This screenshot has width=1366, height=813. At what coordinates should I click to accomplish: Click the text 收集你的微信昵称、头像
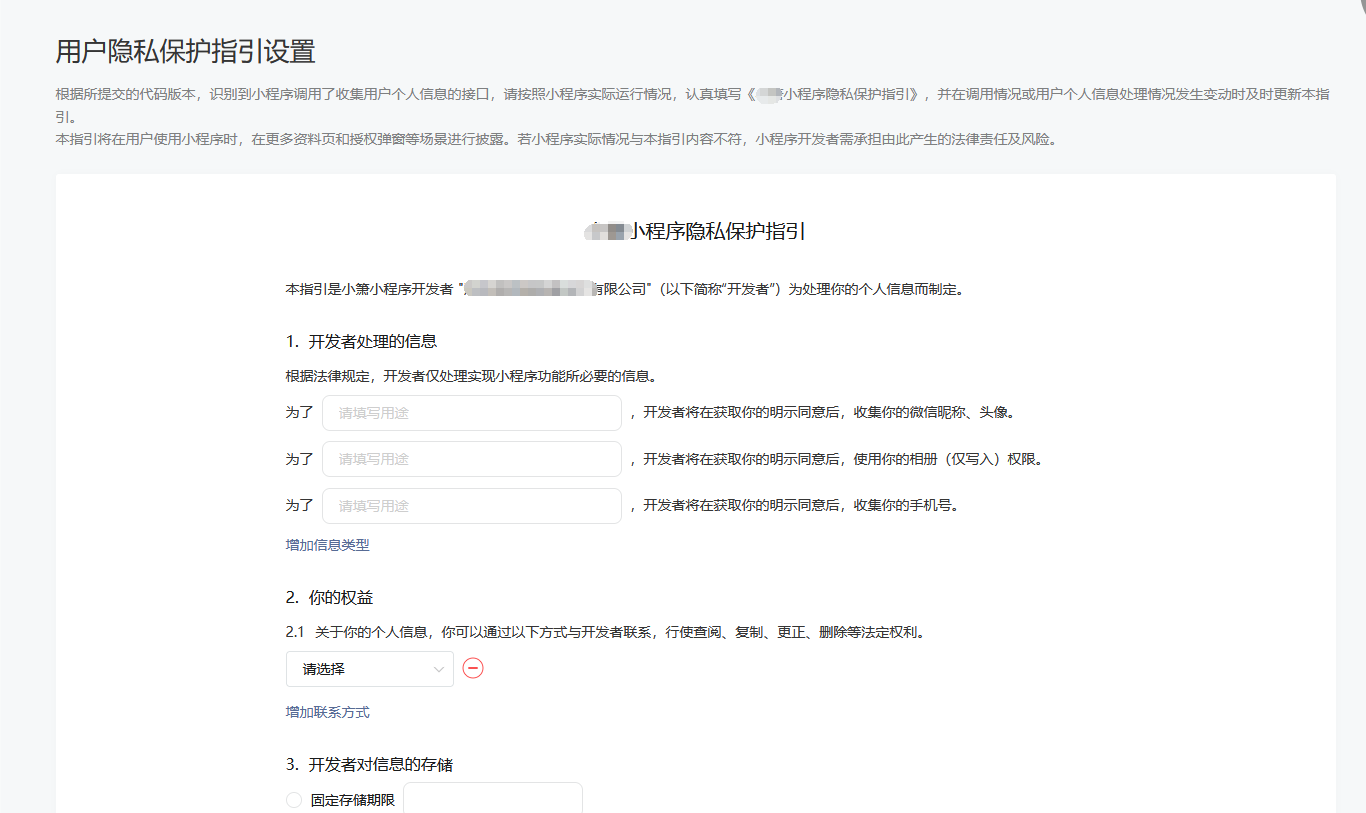[934, 412]
